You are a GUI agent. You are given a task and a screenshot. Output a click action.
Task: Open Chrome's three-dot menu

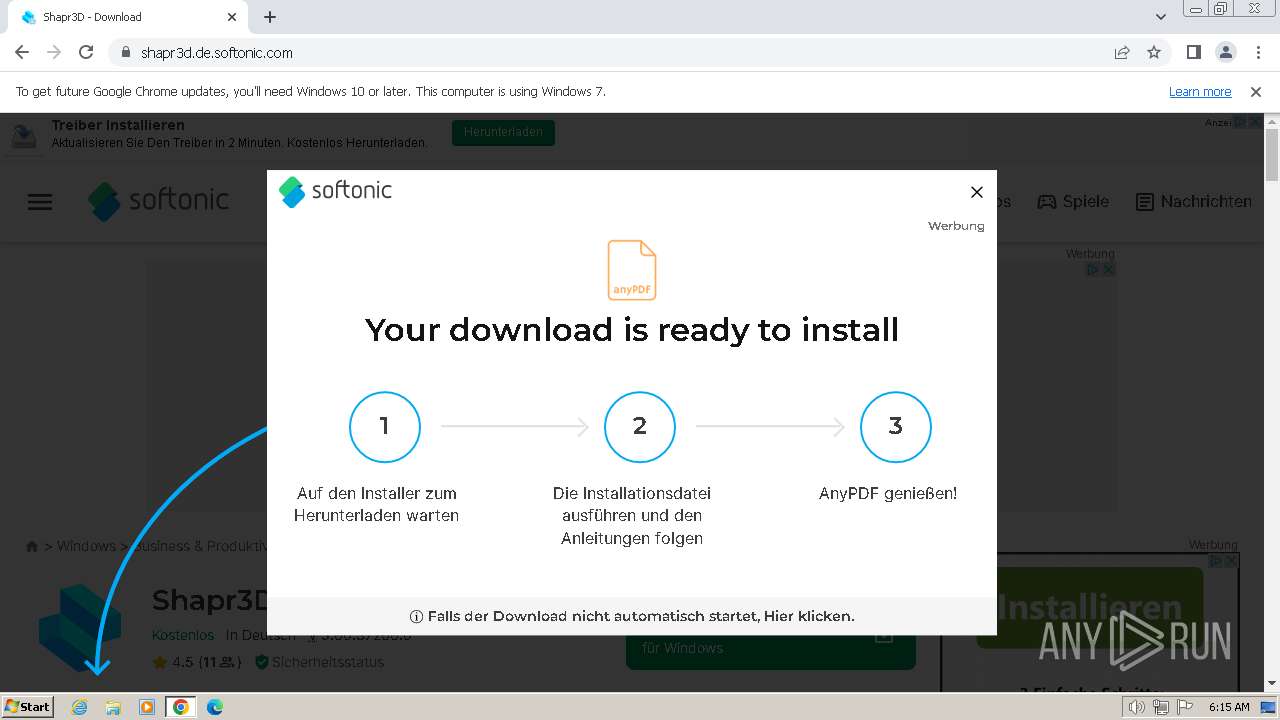tap(1257, 52)
